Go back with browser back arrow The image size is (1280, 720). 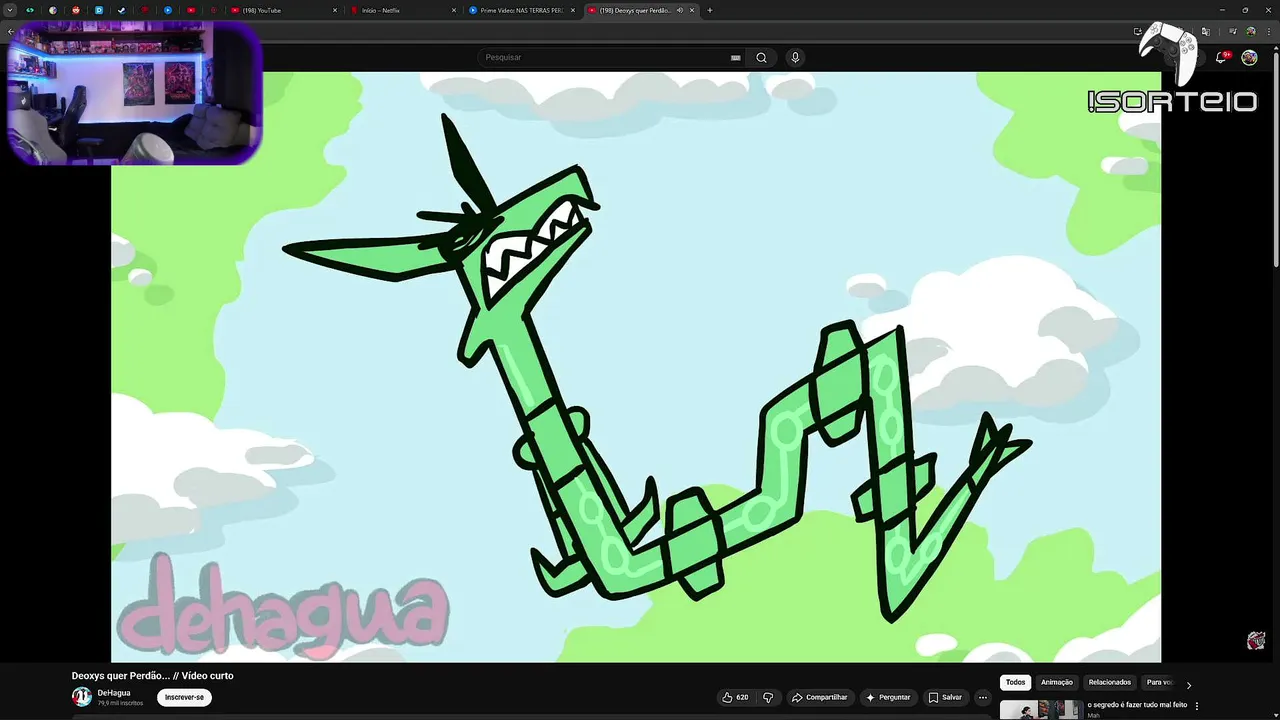pos(11,32)
